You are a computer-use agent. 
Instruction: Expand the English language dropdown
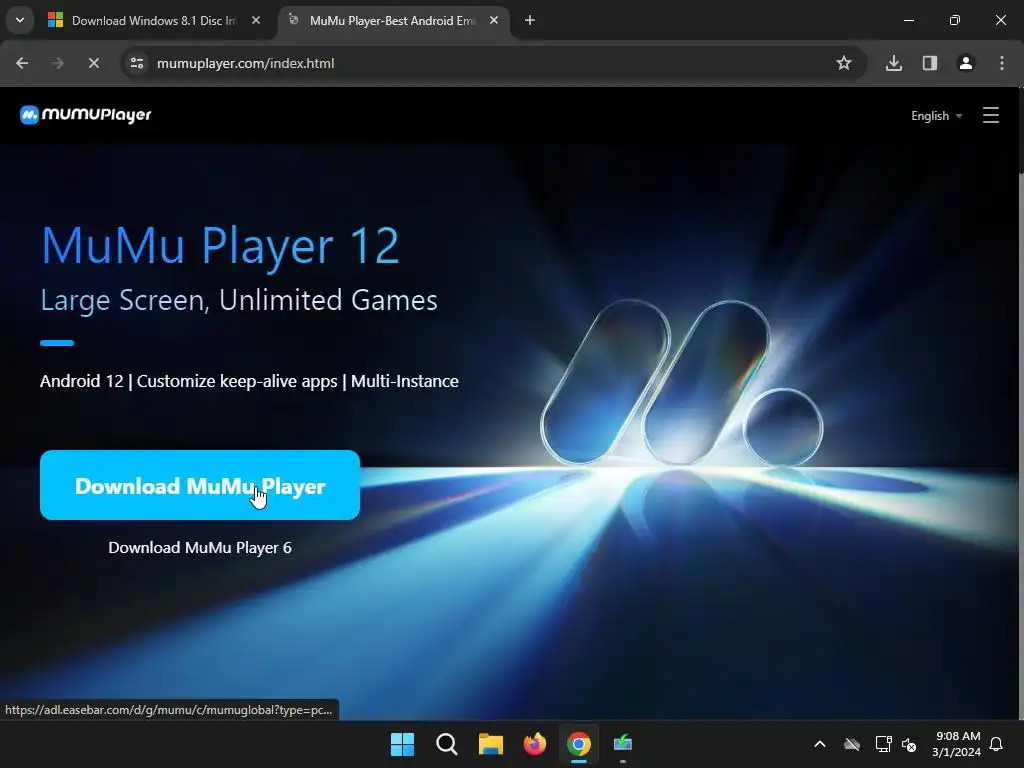coord(936,116)
